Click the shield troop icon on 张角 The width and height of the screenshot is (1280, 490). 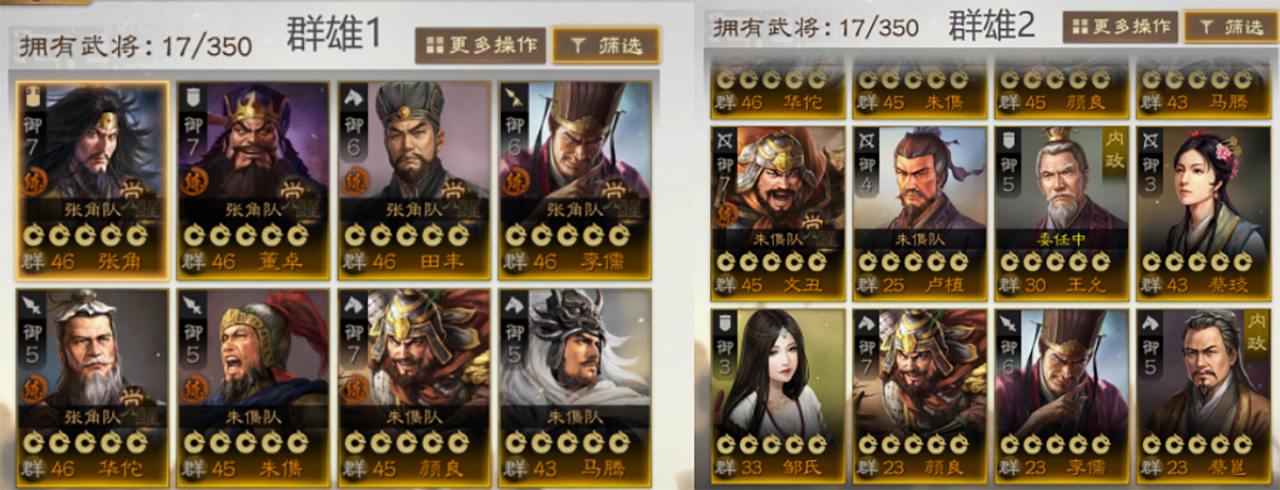[33, 96]
